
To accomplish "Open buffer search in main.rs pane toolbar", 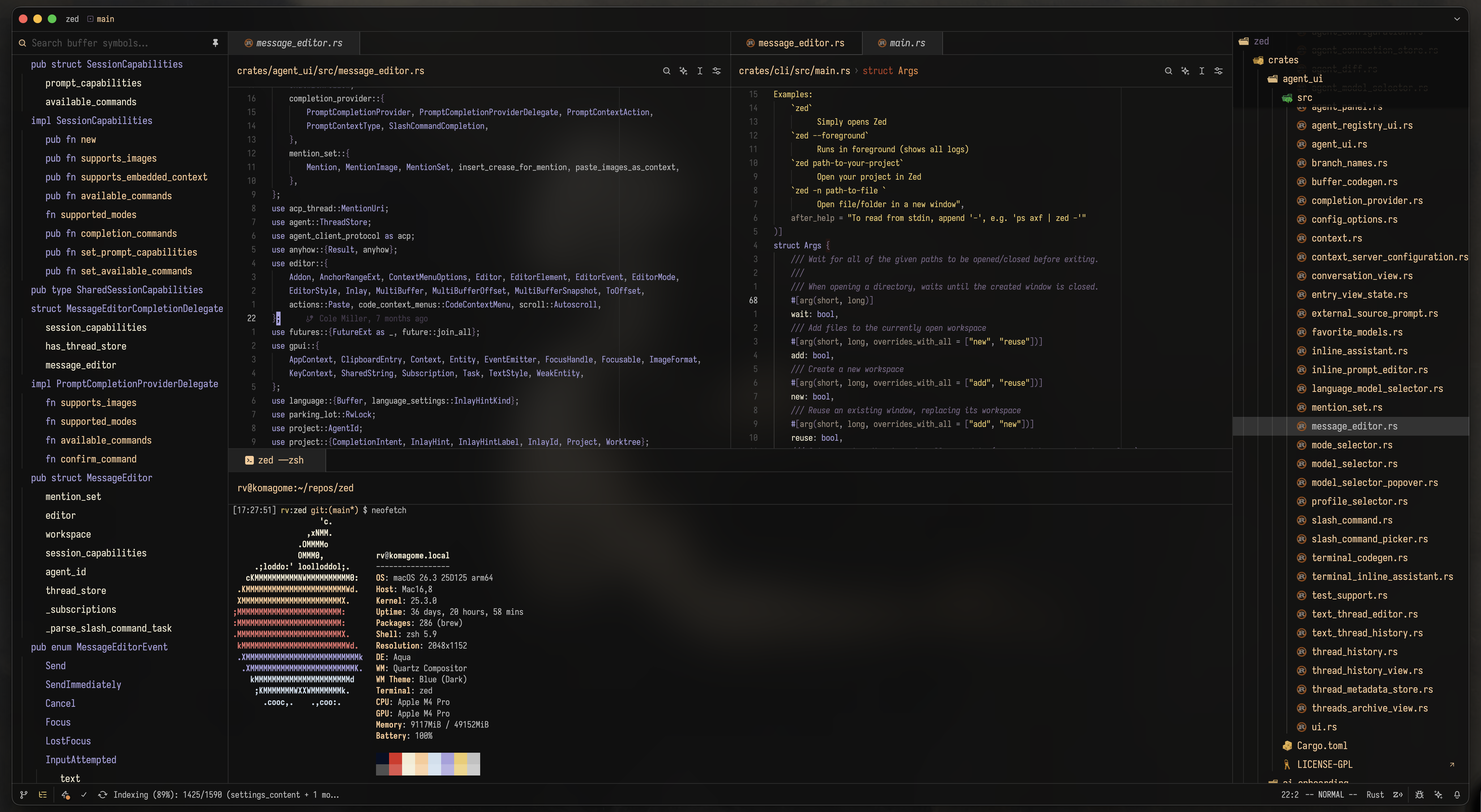I will coord(1168,71).
